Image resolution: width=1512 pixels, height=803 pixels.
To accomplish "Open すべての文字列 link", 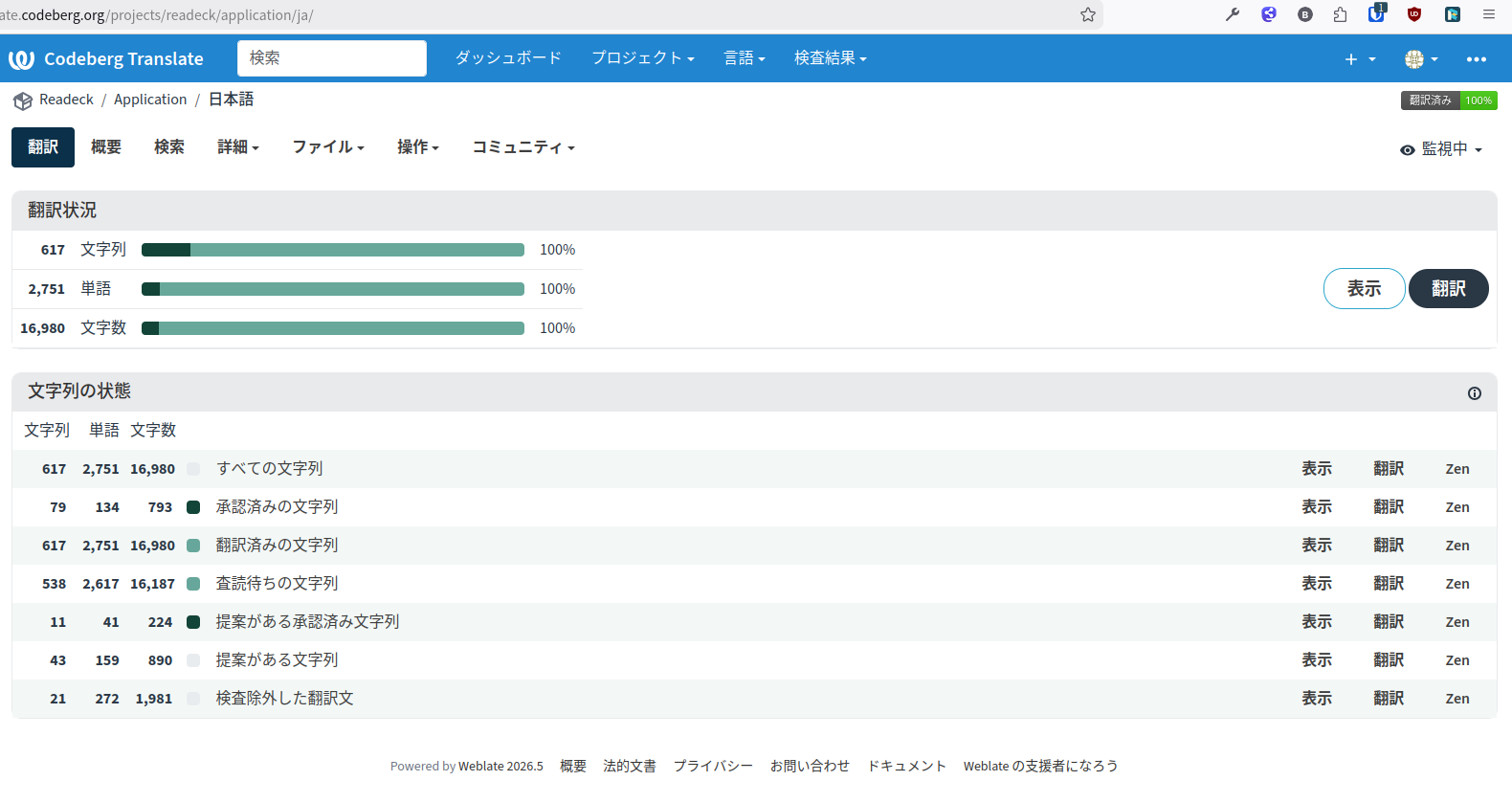I will (x=269, y=469).
